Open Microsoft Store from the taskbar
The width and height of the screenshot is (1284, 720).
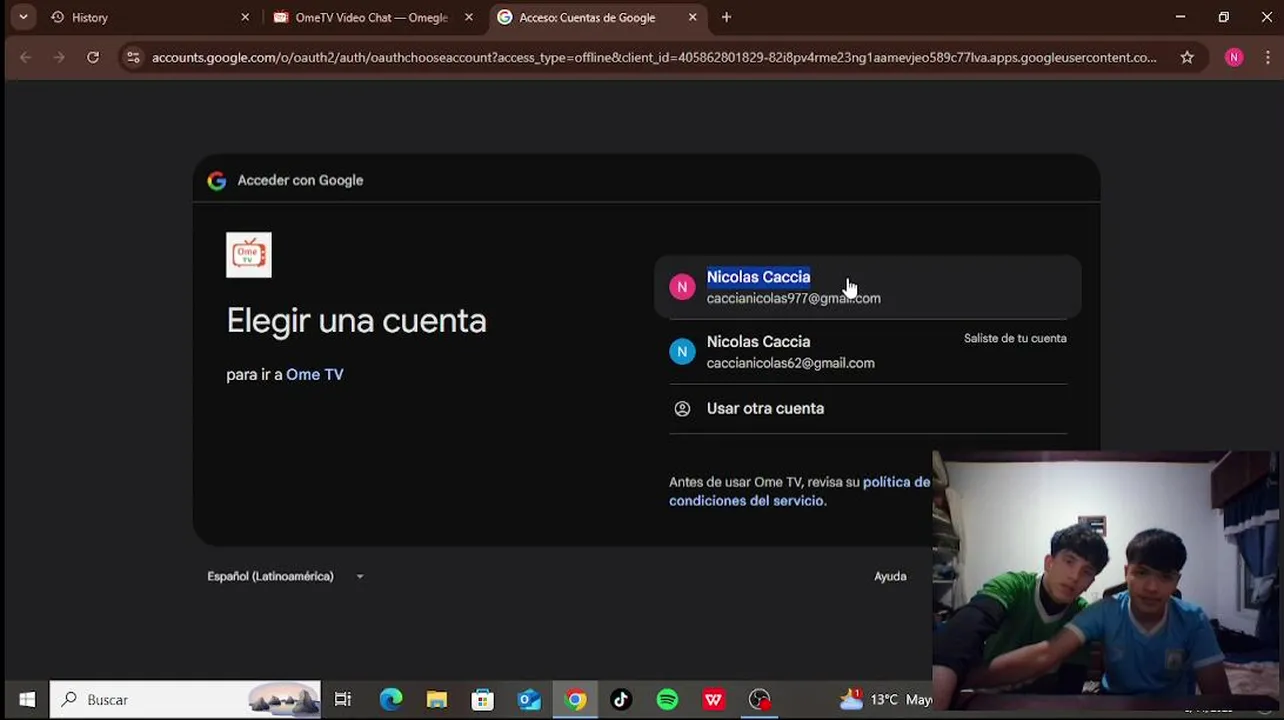(483, 700)
